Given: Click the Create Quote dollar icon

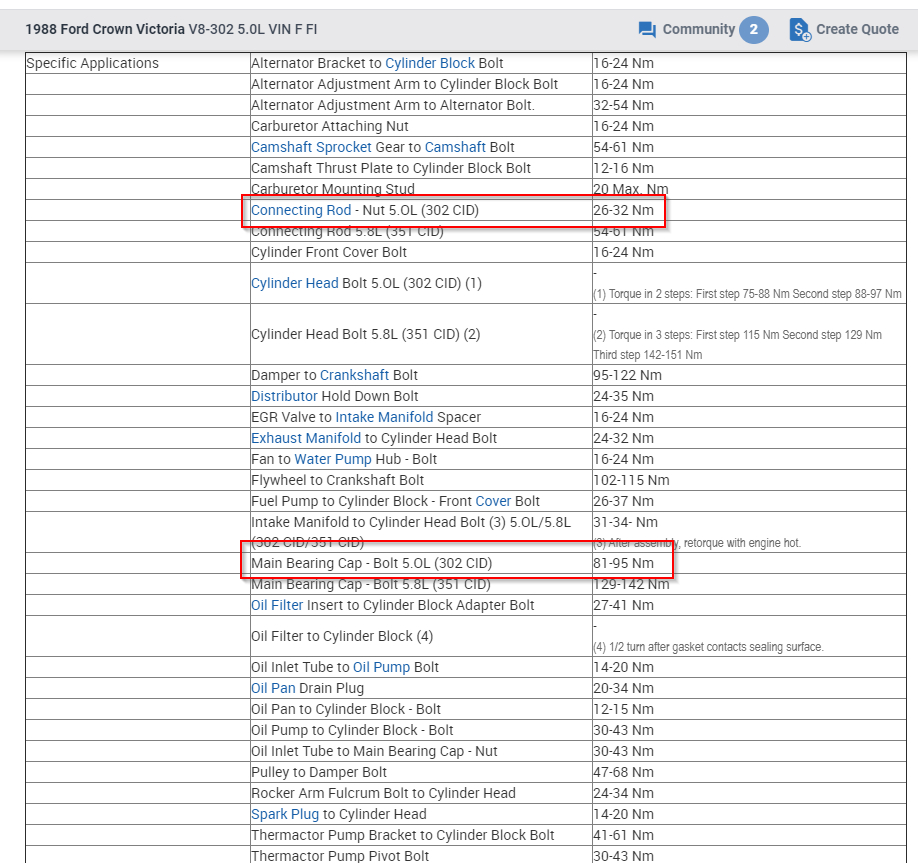Looking at the screenshot, I should [800, 29].
